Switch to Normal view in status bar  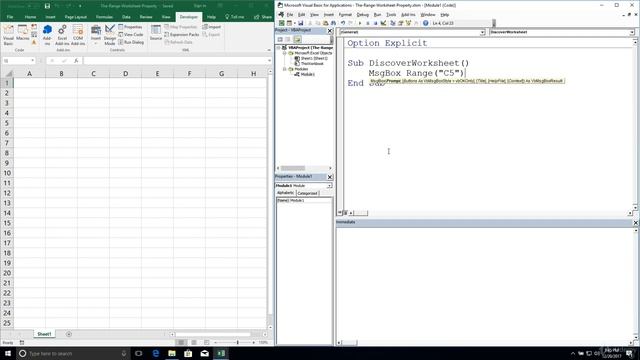click(181, 342)
